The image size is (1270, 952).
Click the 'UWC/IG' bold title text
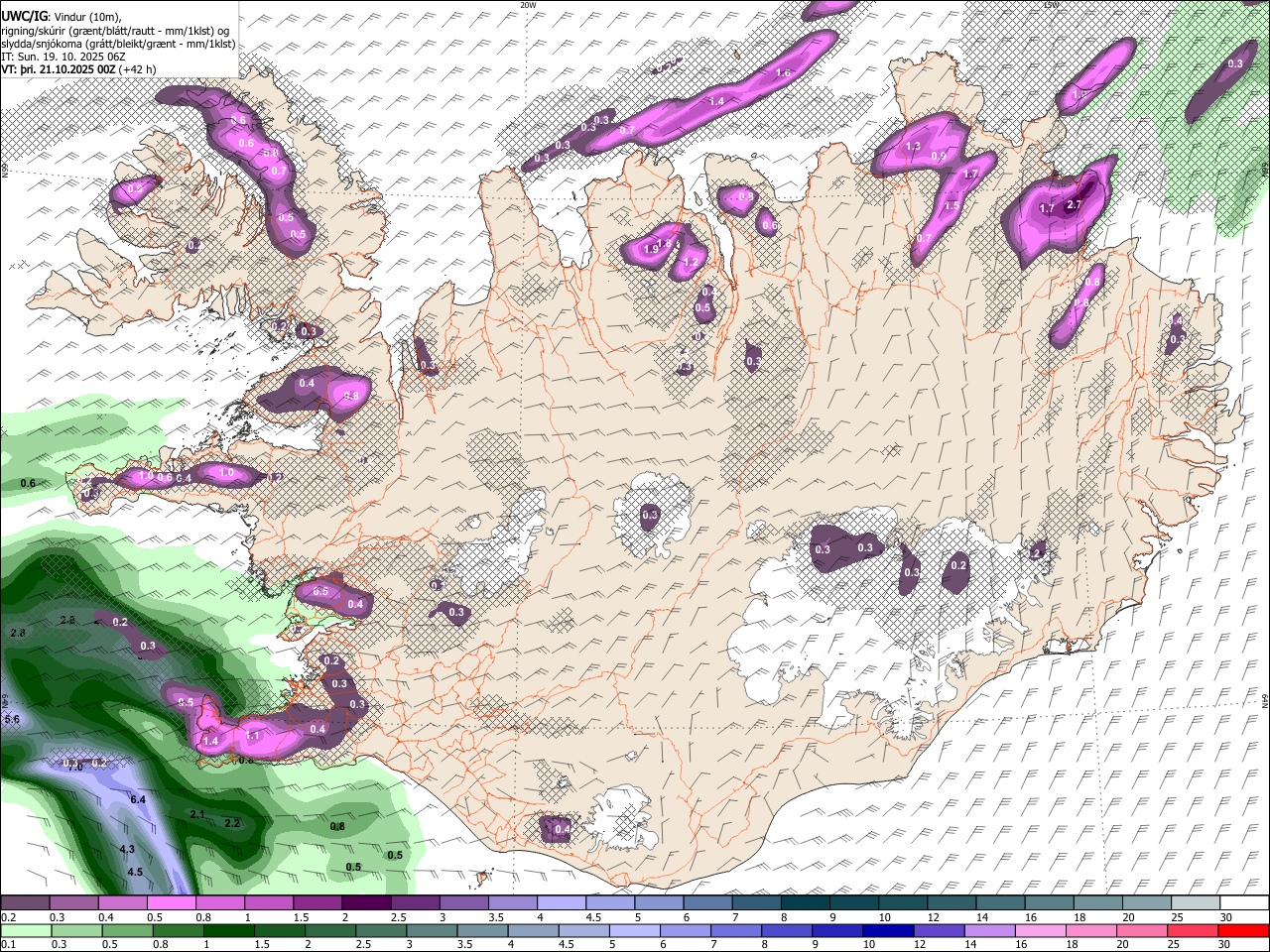pyautogui.click(x=23, y=17)
